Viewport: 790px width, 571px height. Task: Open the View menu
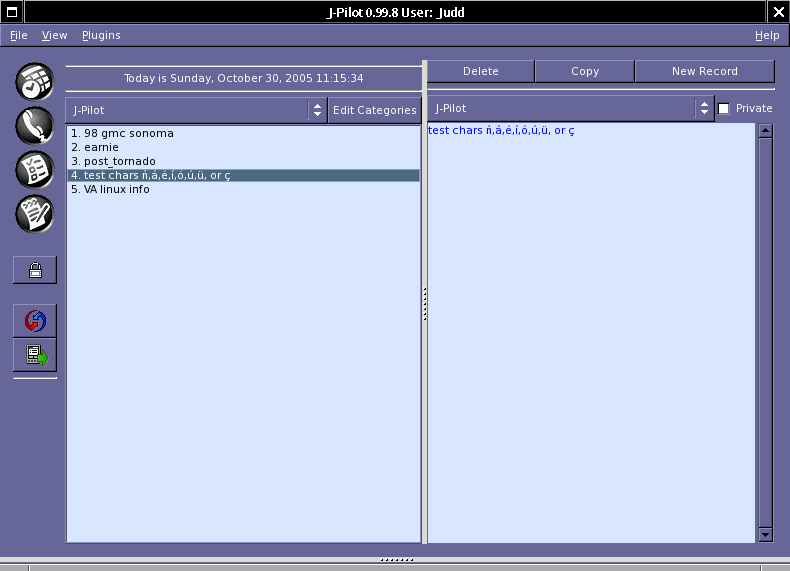click(54, 35)
